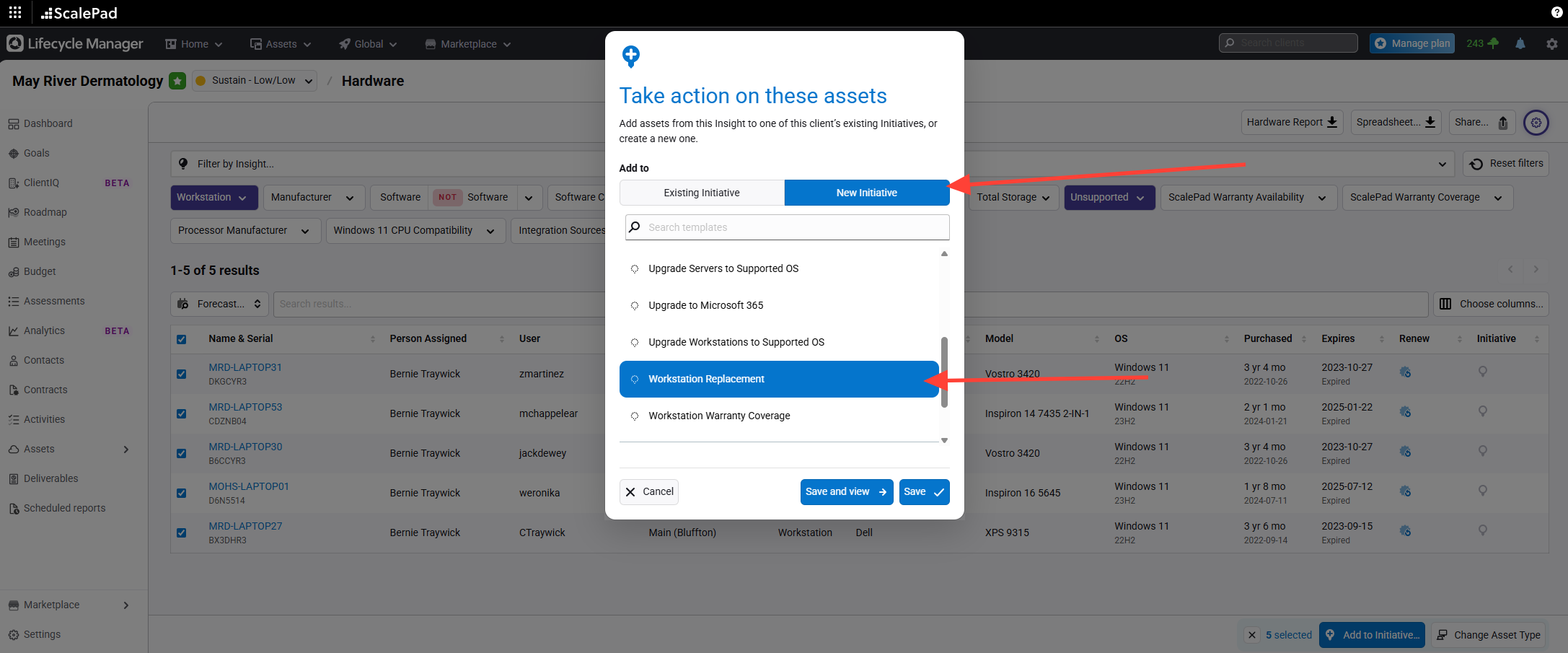The width and height of the screenshot is (1568, 653).
Task: Open the round hardware settings gear icon
Action: click(x=1536, y=123)
